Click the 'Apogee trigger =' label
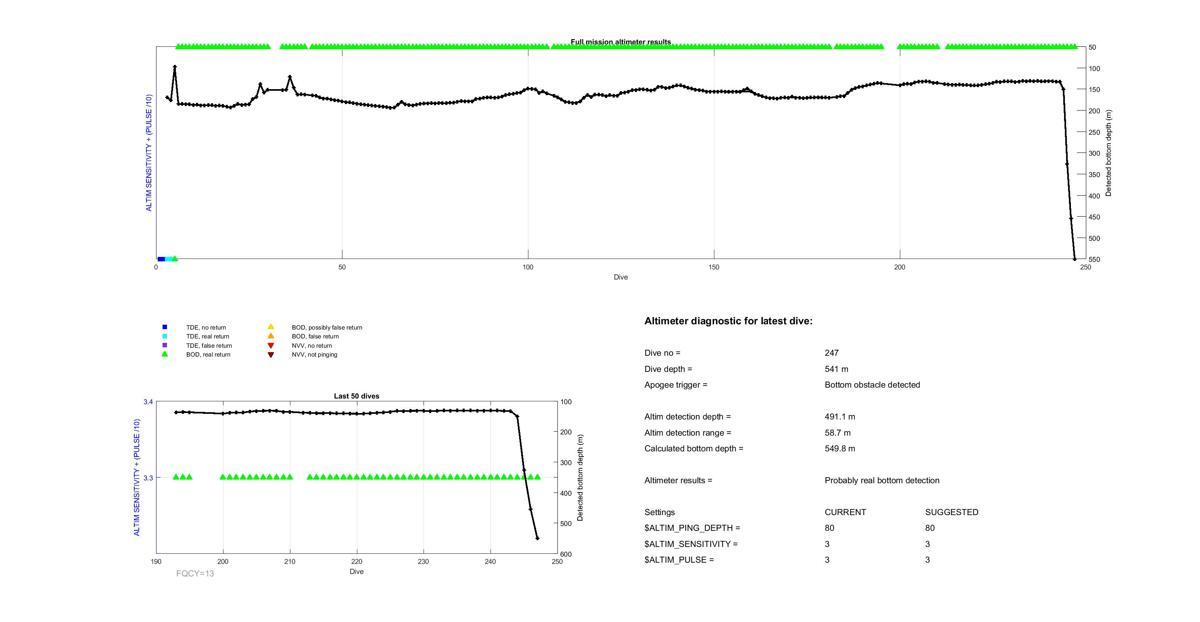The image size is (1200, 622). point(676,385)
